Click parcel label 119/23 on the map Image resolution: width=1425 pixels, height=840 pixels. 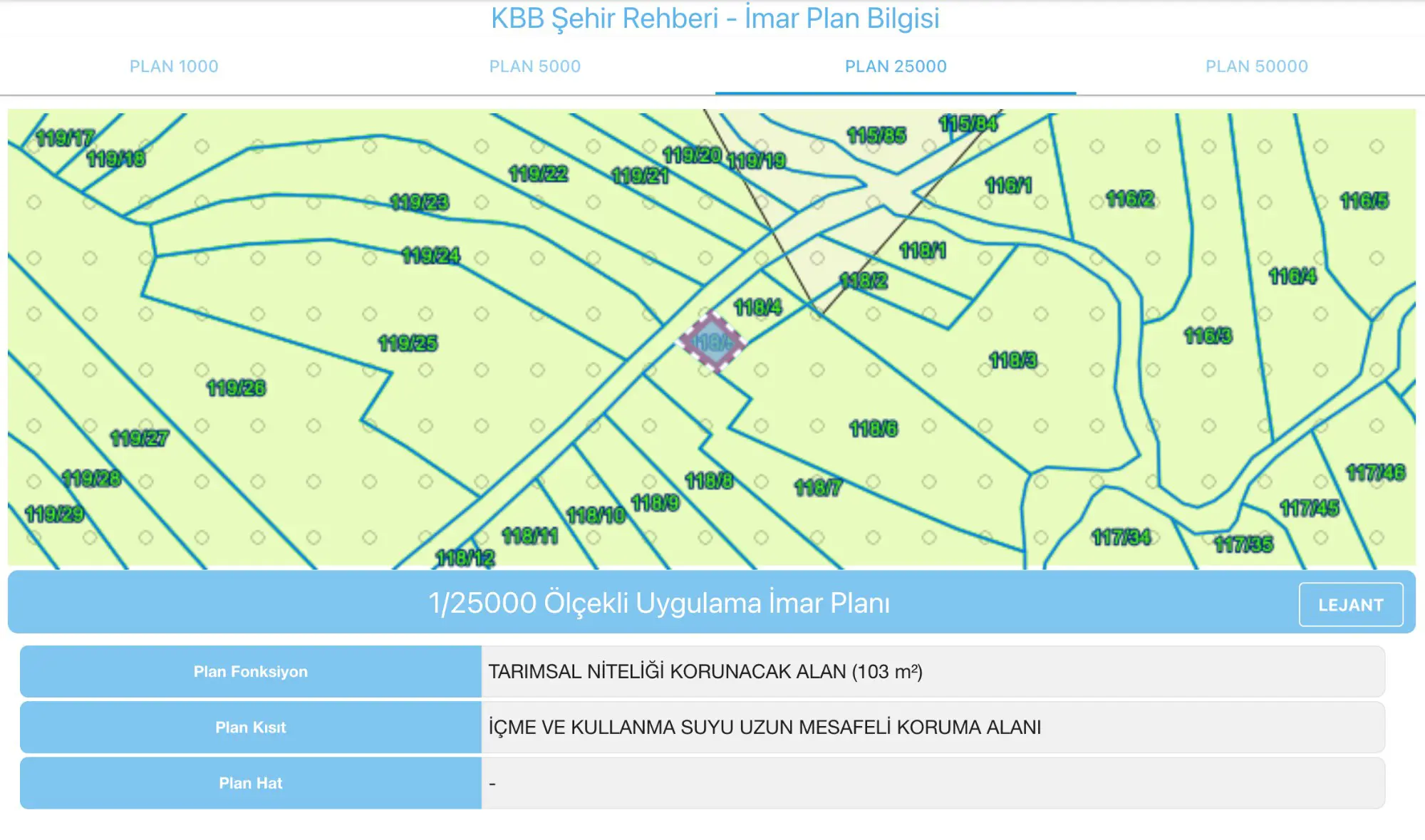420,202
